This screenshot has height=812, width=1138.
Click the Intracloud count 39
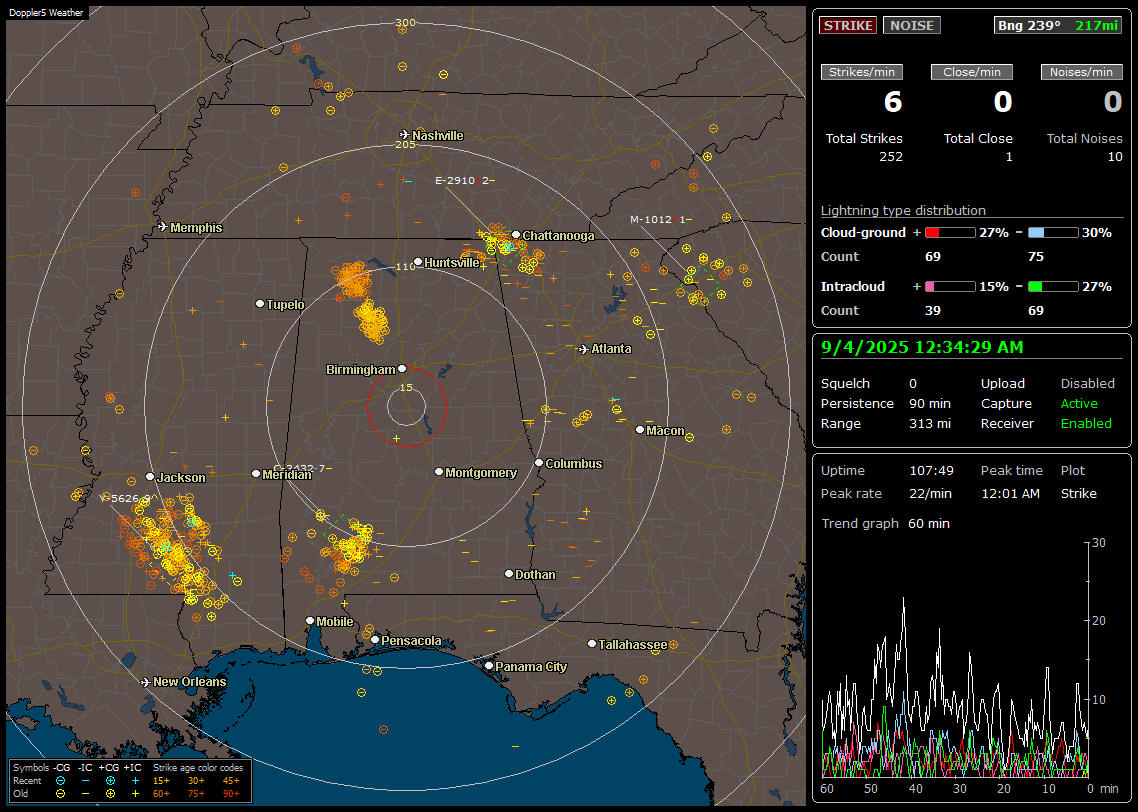933,311
